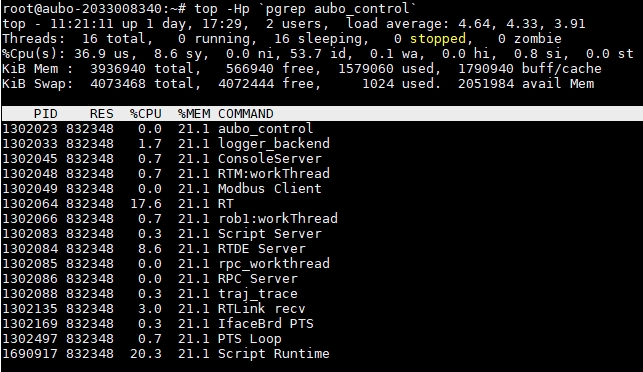
Task: Click the 4073468 swap total value
Action: click(x=117, y=84)
